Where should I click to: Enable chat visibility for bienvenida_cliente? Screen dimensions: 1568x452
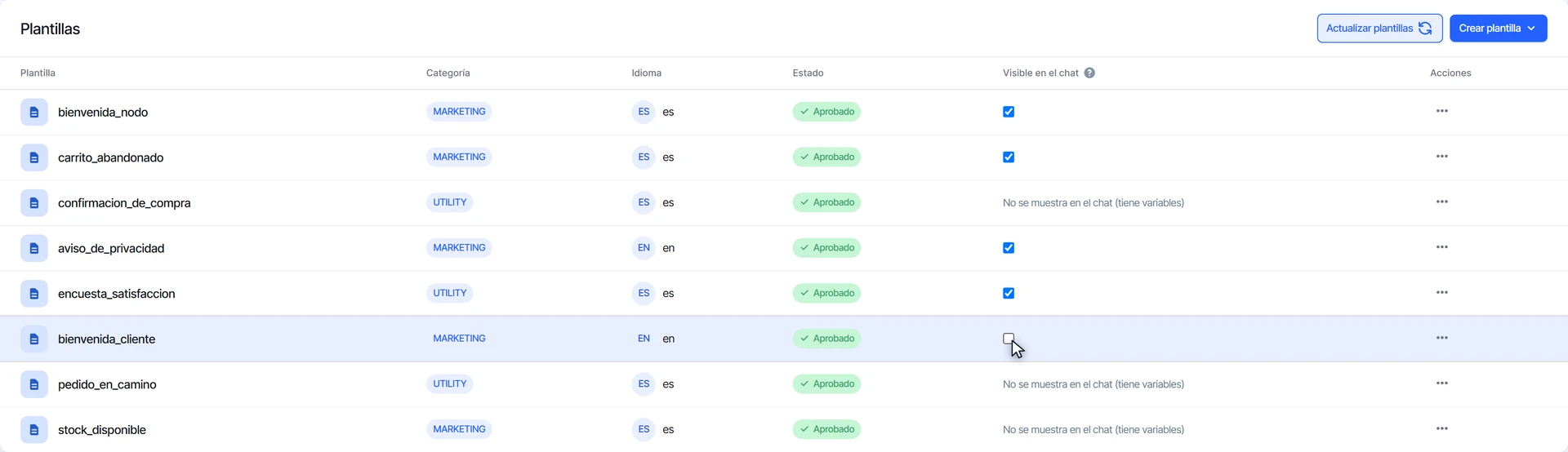[1009, 339]
